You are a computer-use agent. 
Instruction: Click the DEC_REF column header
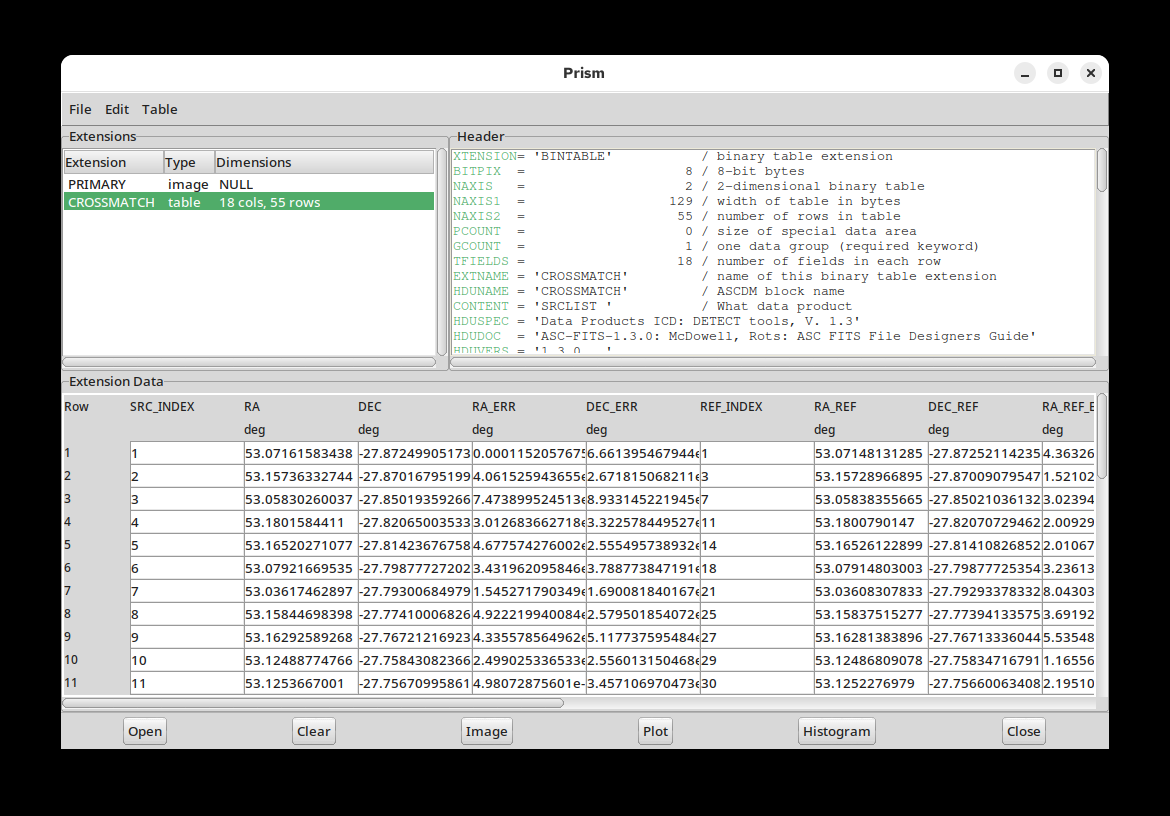953,407
